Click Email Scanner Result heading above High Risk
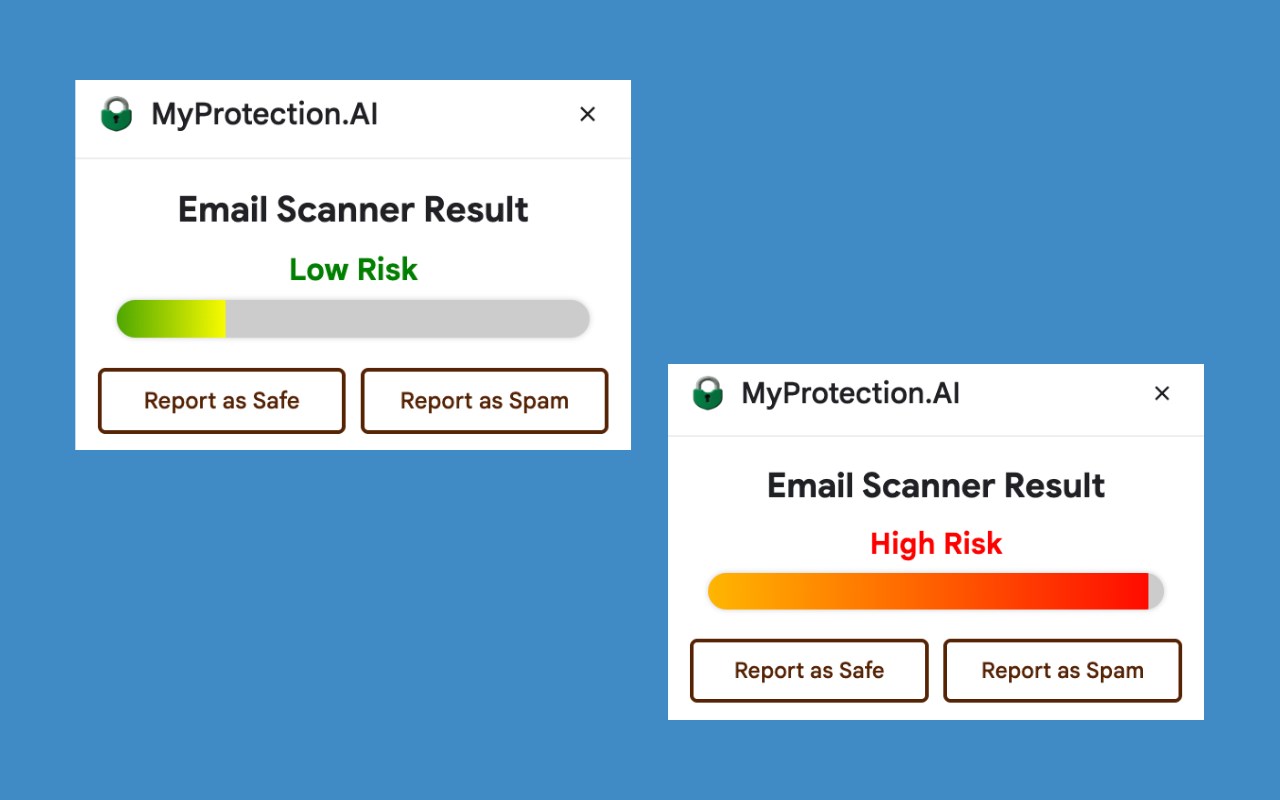Image resolution: width=1280 pixels, height=800 pixels. 936,486
